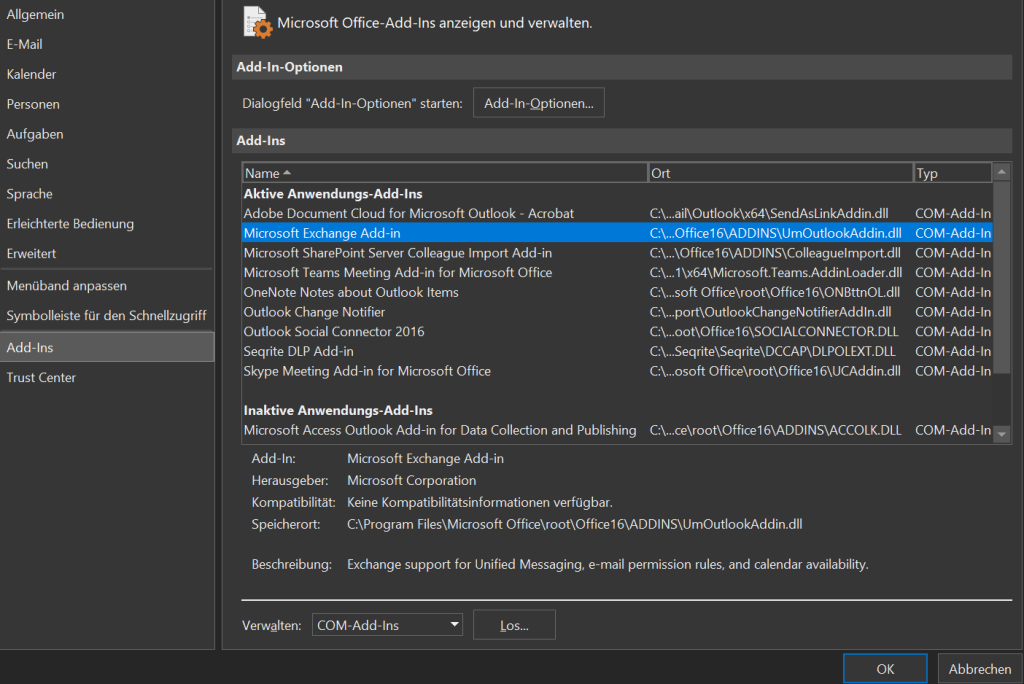Click the Add-In-Optionen... button

tap(539, 103)
